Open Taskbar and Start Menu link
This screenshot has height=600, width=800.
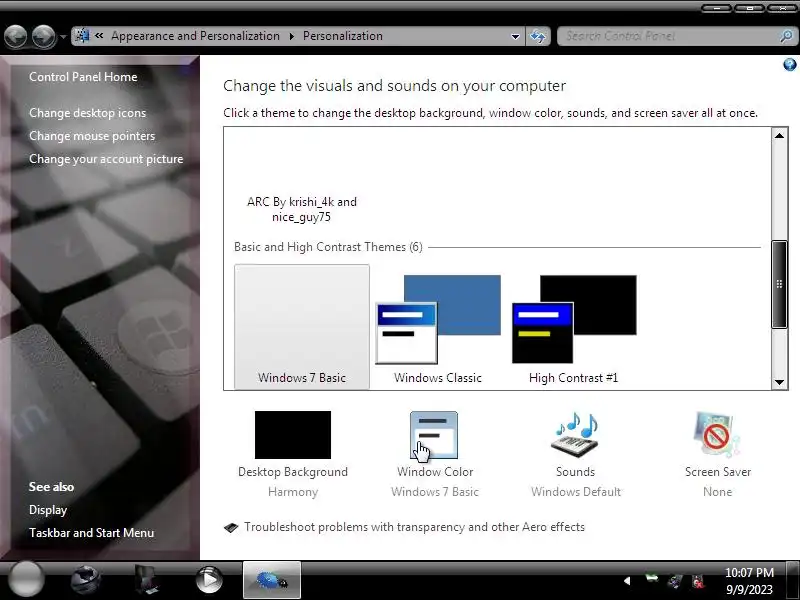[91, 533]
